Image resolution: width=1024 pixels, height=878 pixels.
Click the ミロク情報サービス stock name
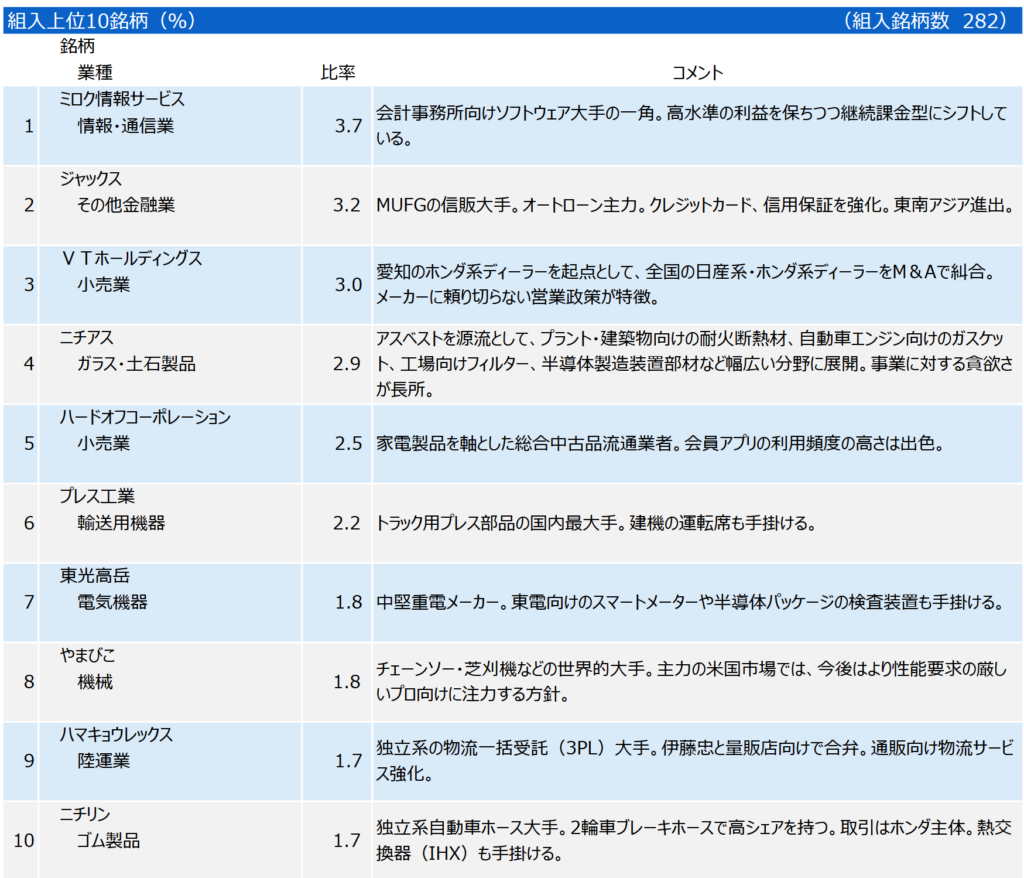[122, 100]
